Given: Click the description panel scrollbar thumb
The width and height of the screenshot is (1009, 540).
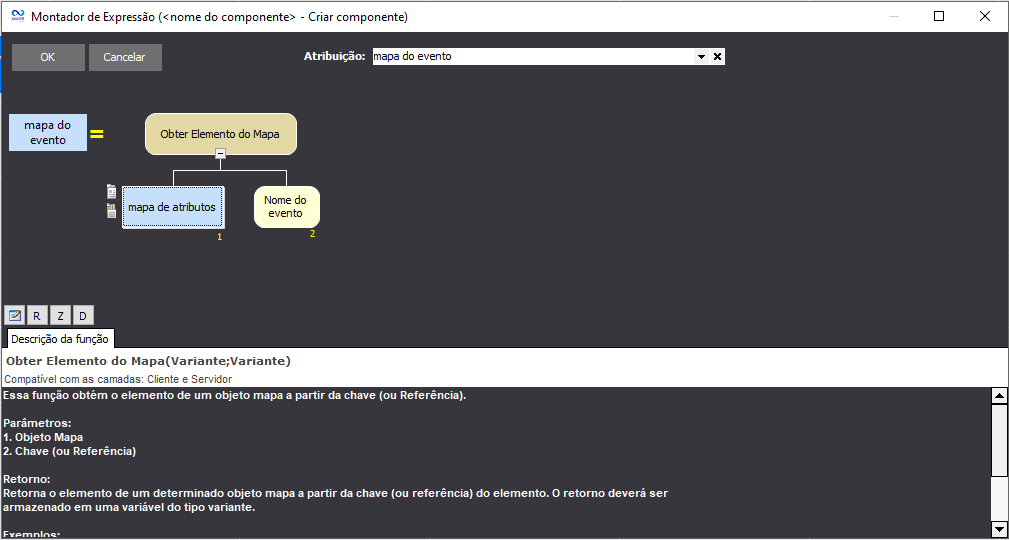Looking at the screenshot, I should point(999,440).
